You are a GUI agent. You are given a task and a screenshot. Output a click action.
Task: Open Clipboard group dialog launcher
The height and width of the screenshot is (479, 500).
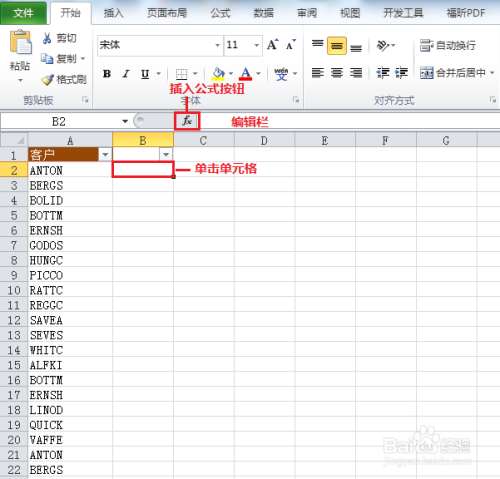pos(85,99)
